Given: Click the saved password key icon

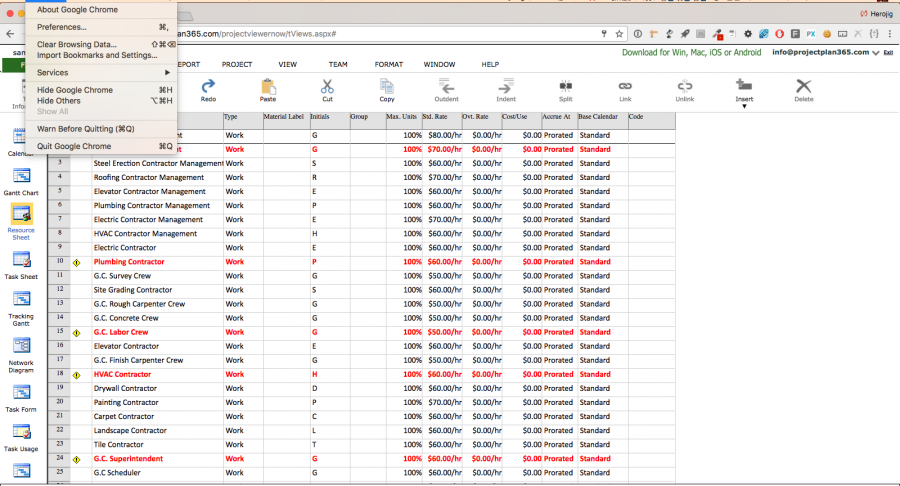Looking at the screenshot, I should (604, 34).
